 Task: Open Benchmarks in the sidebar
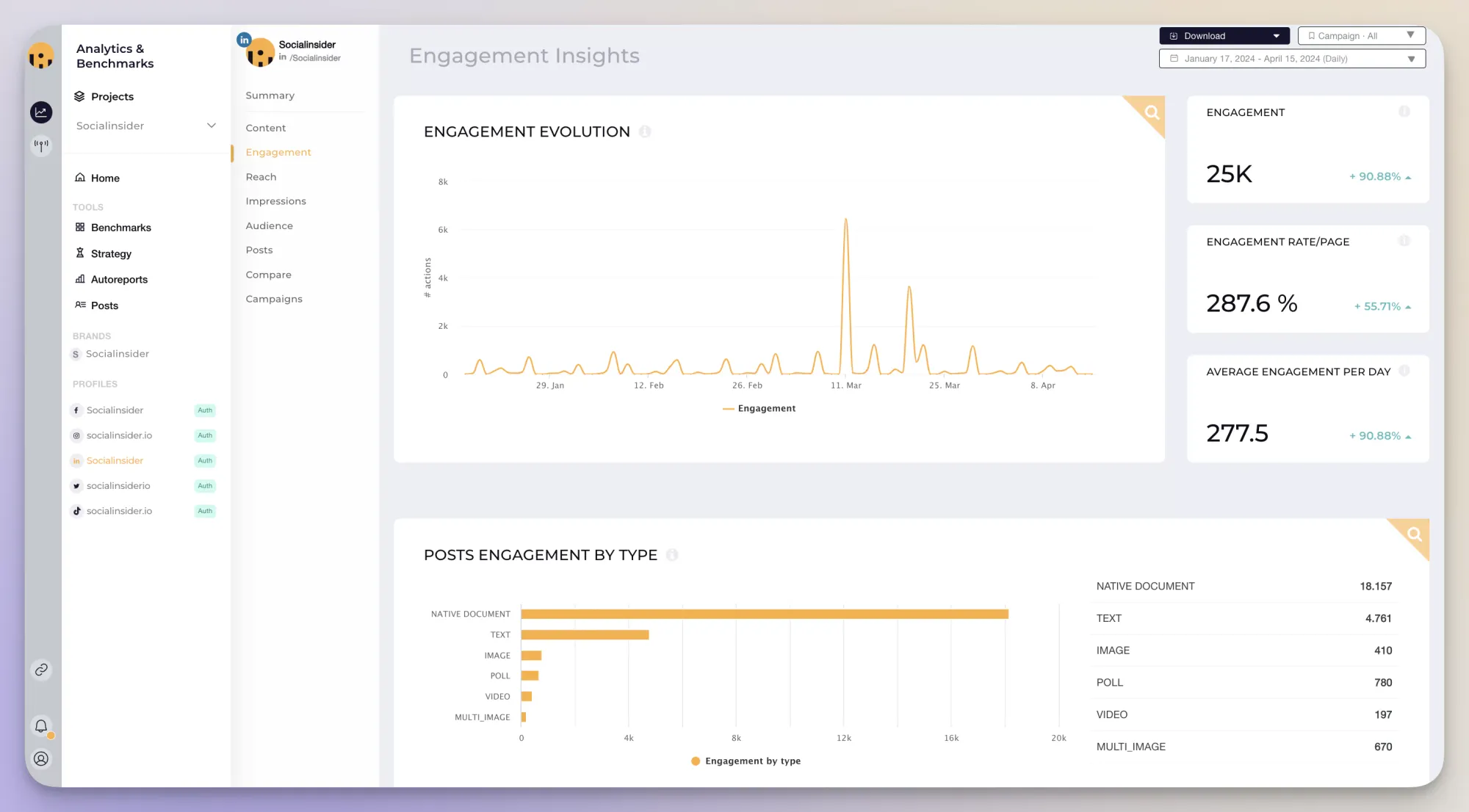click(120, 228)
